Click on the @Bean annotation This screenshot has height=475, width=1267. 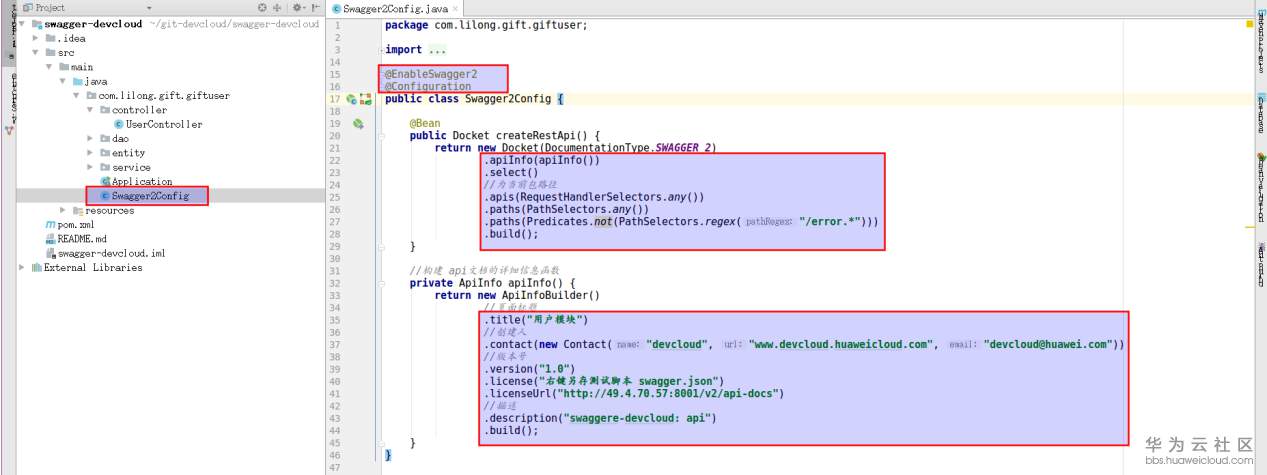(x=425, y=124)
